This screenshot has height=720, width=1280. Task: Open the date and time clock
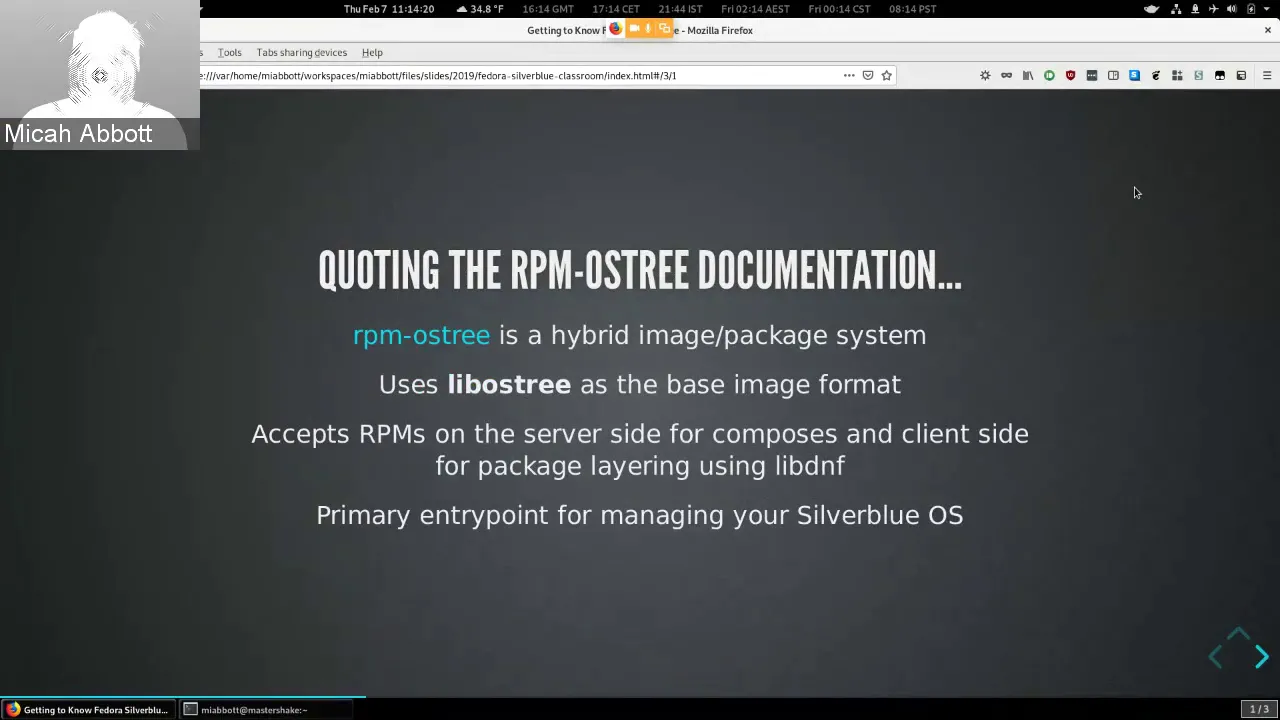[389, 9]
